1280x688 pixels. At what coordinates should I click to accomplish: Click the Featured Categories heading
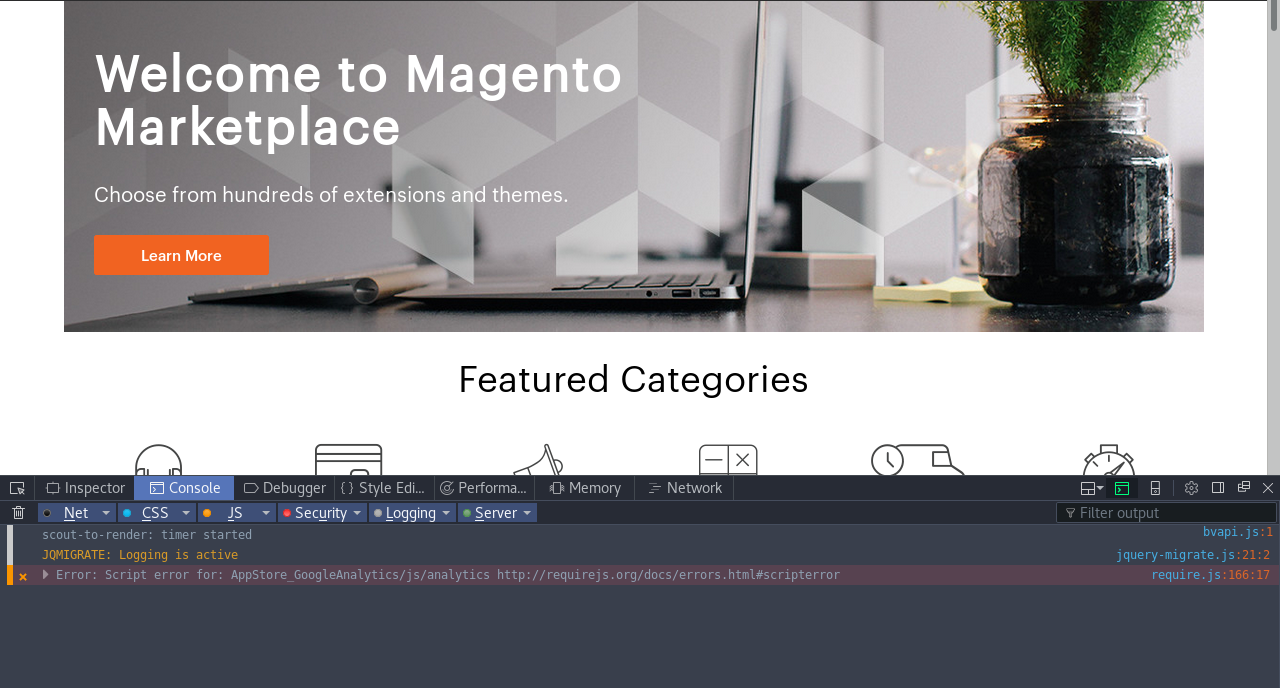pos(633,380)
